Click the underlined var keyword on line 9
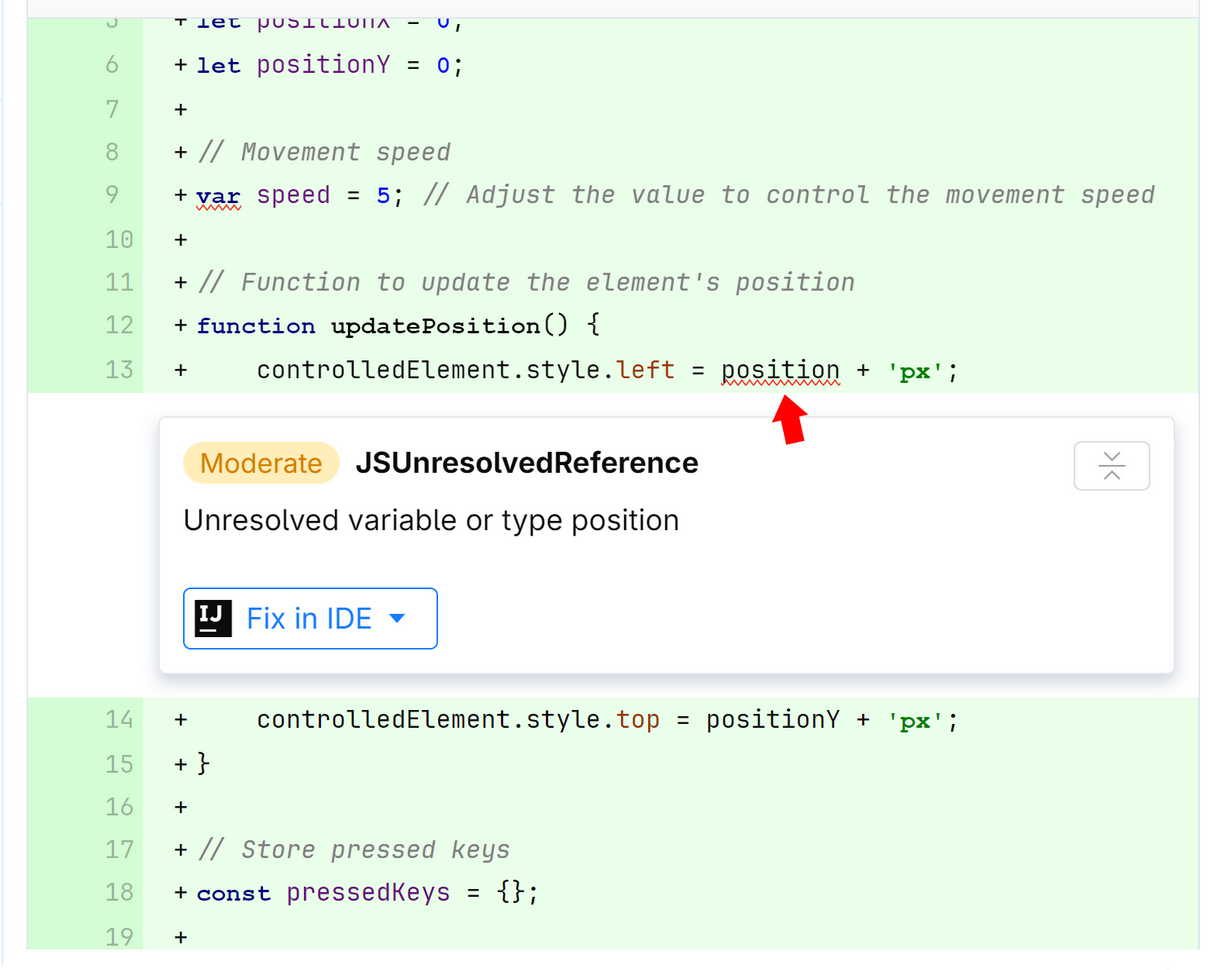The width and height of the screenshot is (1212, 970). pos(219,195)
